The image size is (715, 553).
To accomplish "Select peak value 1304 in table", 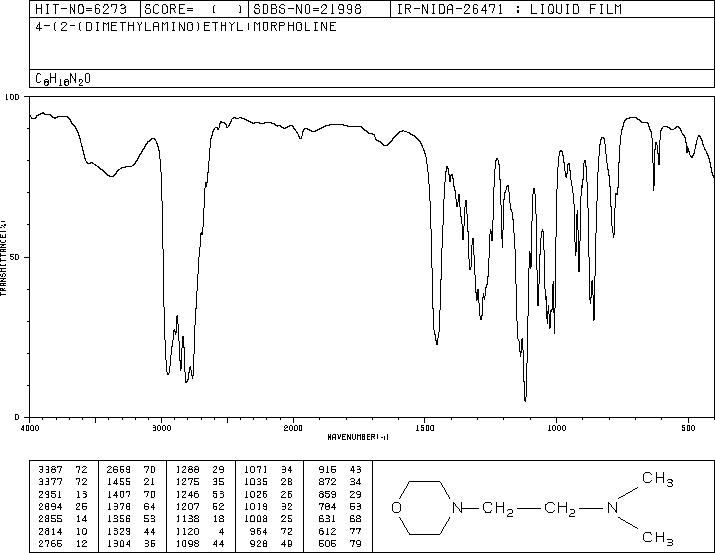I will [x=119, y=544].
